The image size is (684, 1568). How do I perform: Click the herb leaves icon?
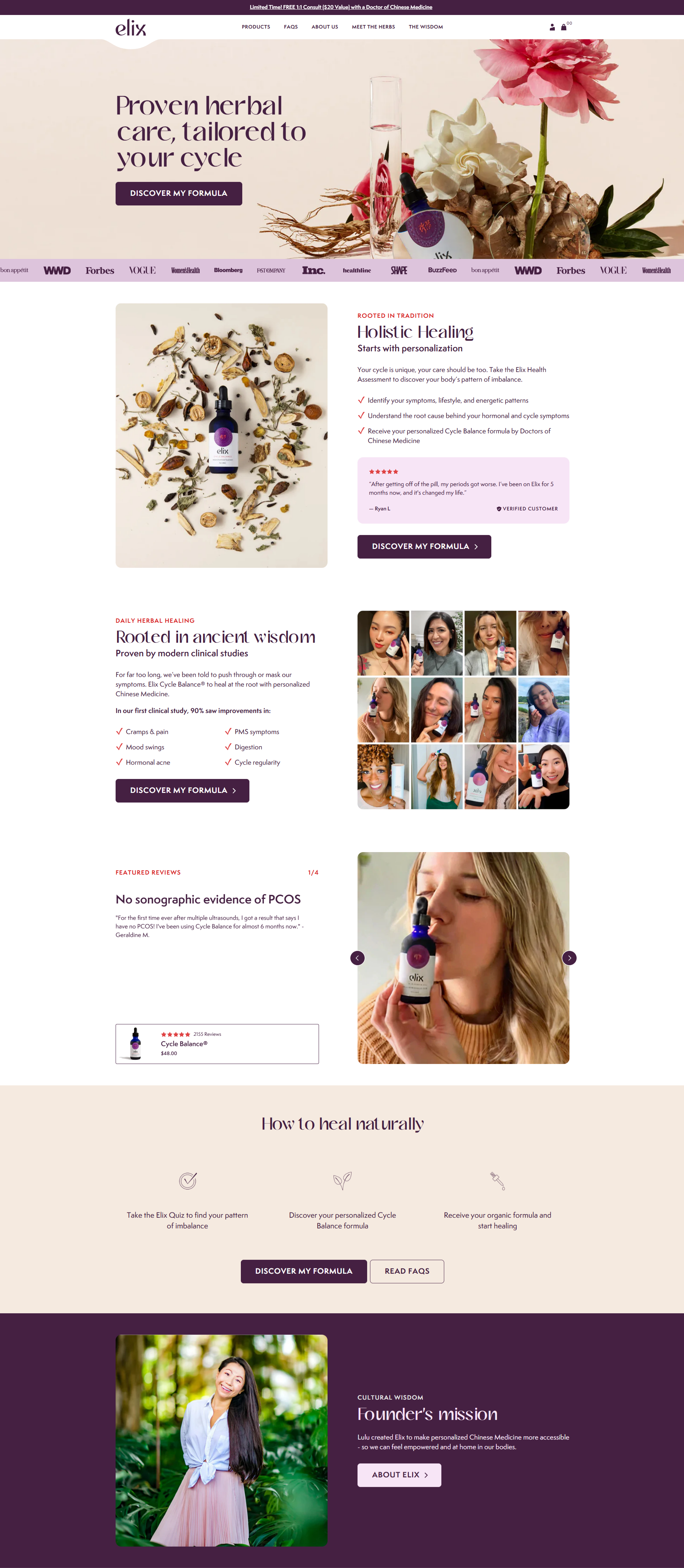pyautogui.click(x=342, y=1180)
